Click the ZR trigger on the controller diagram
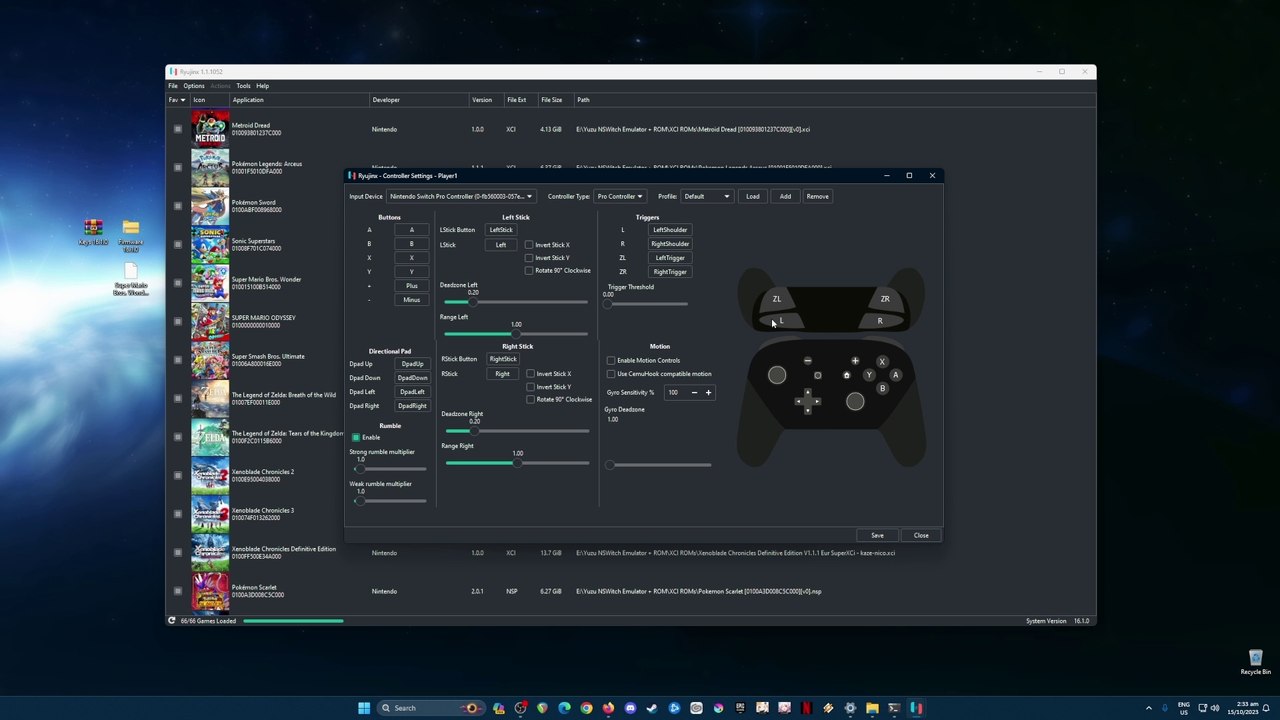This screenshot has height=720, width=1280. coord(885,299)
